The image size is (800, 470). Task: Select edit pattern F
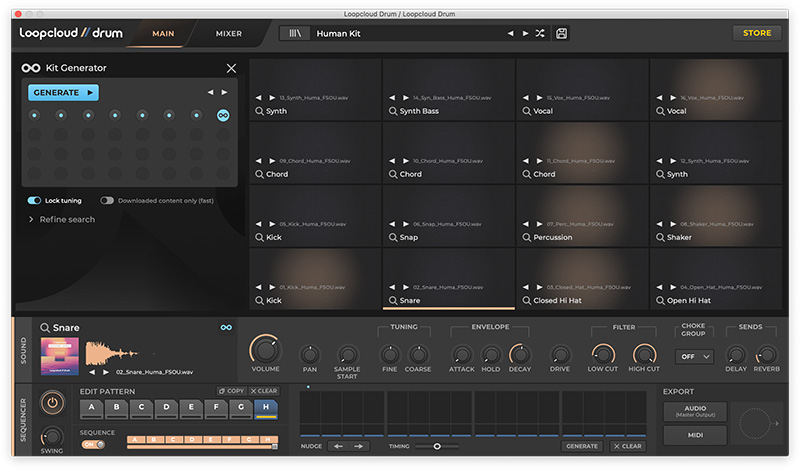[x=216, y=408]
